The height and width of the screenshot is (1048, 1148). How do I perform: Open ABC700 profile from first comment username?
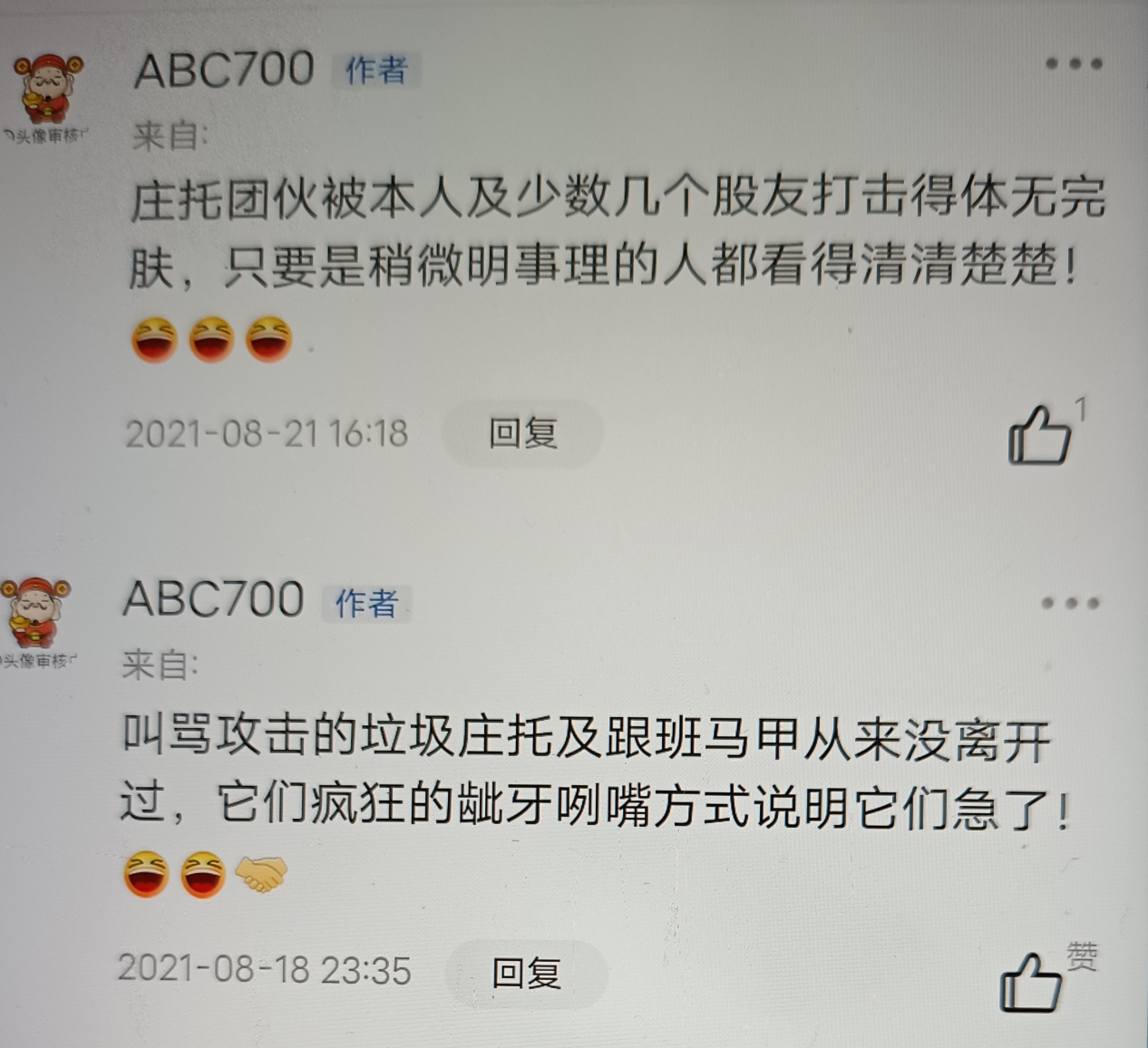click(224, 70)
